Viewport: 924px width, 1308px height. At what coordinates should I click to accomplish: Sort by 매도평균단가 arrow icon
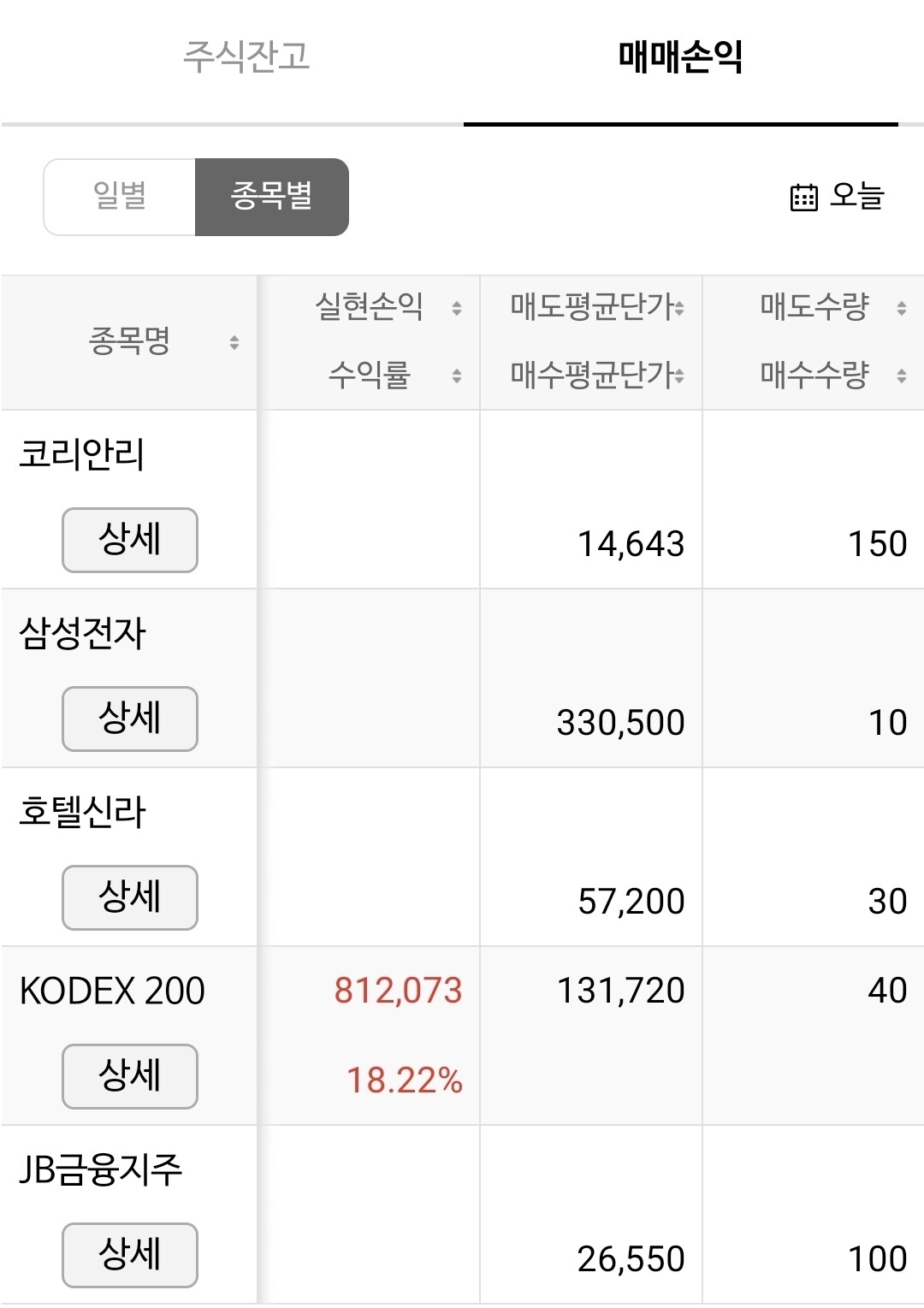pos(679,308)
